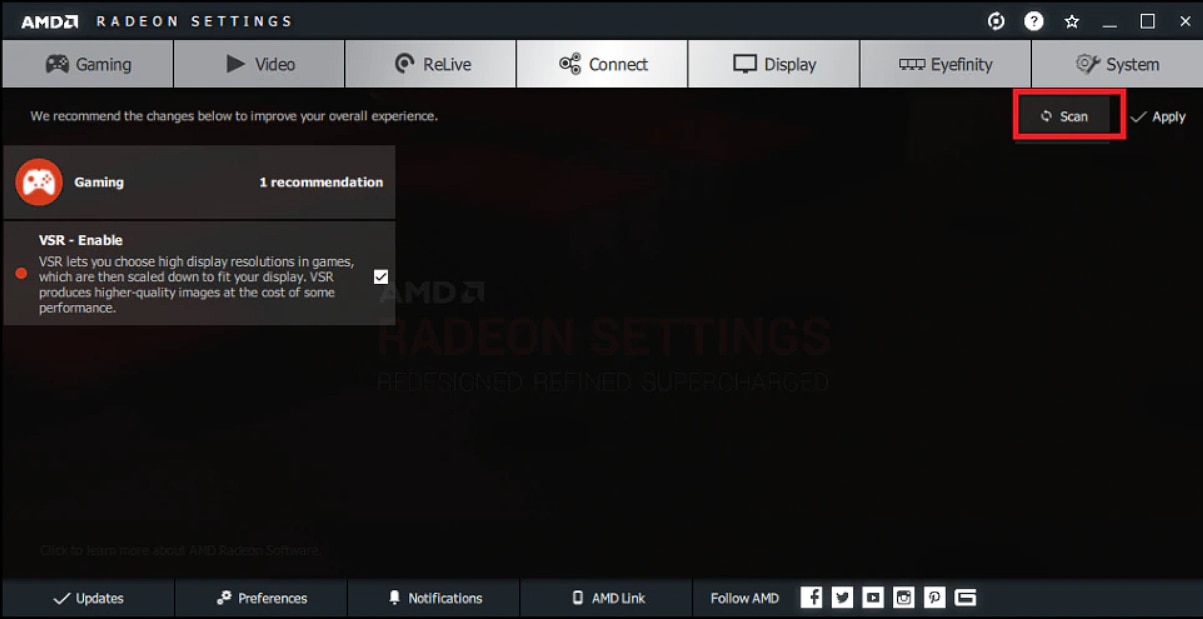Click the red Gaming controller icon
Viewport: 1203px width, 619px height.
[x=39, y=182]
